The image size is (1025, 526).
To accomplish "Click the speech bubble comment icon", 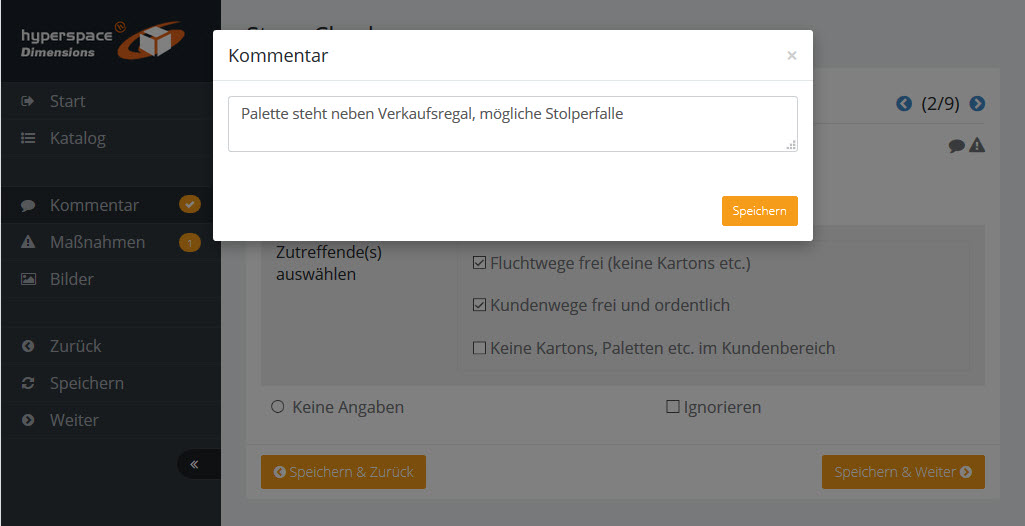I will (956, 146).
